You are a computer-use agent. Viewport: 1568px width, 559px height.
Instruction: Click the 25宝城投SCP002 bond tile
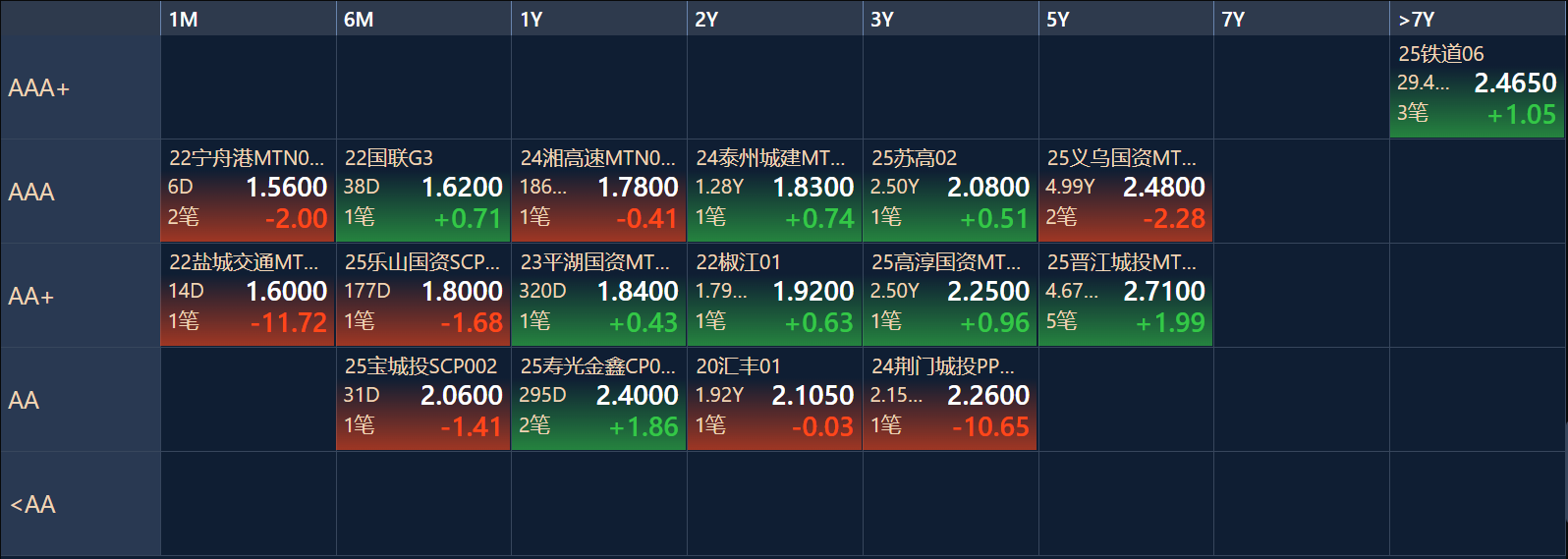coord(423,400)
